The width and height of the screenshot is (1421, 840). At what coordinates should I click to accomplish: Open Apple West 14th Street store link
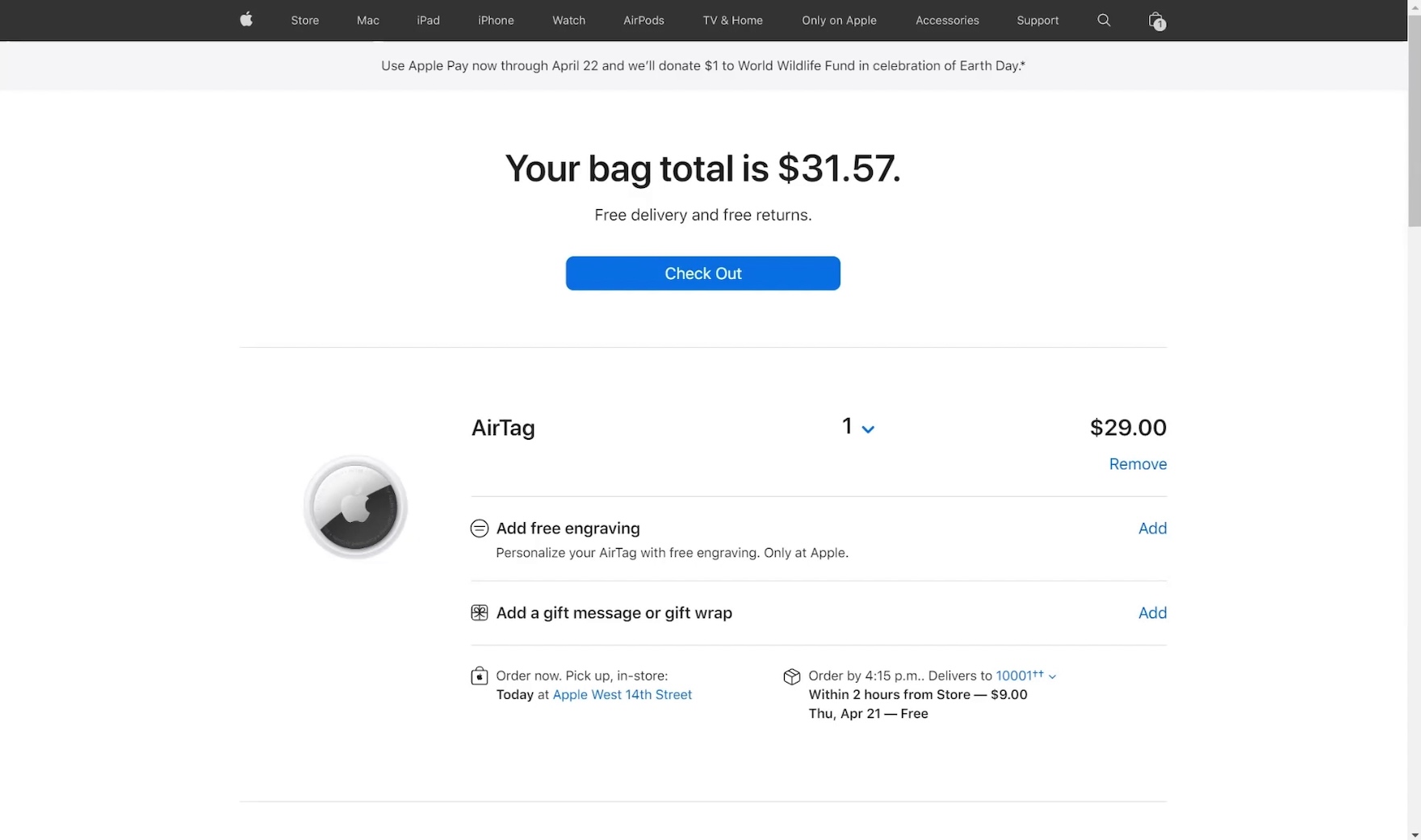(x=622, y=695)
